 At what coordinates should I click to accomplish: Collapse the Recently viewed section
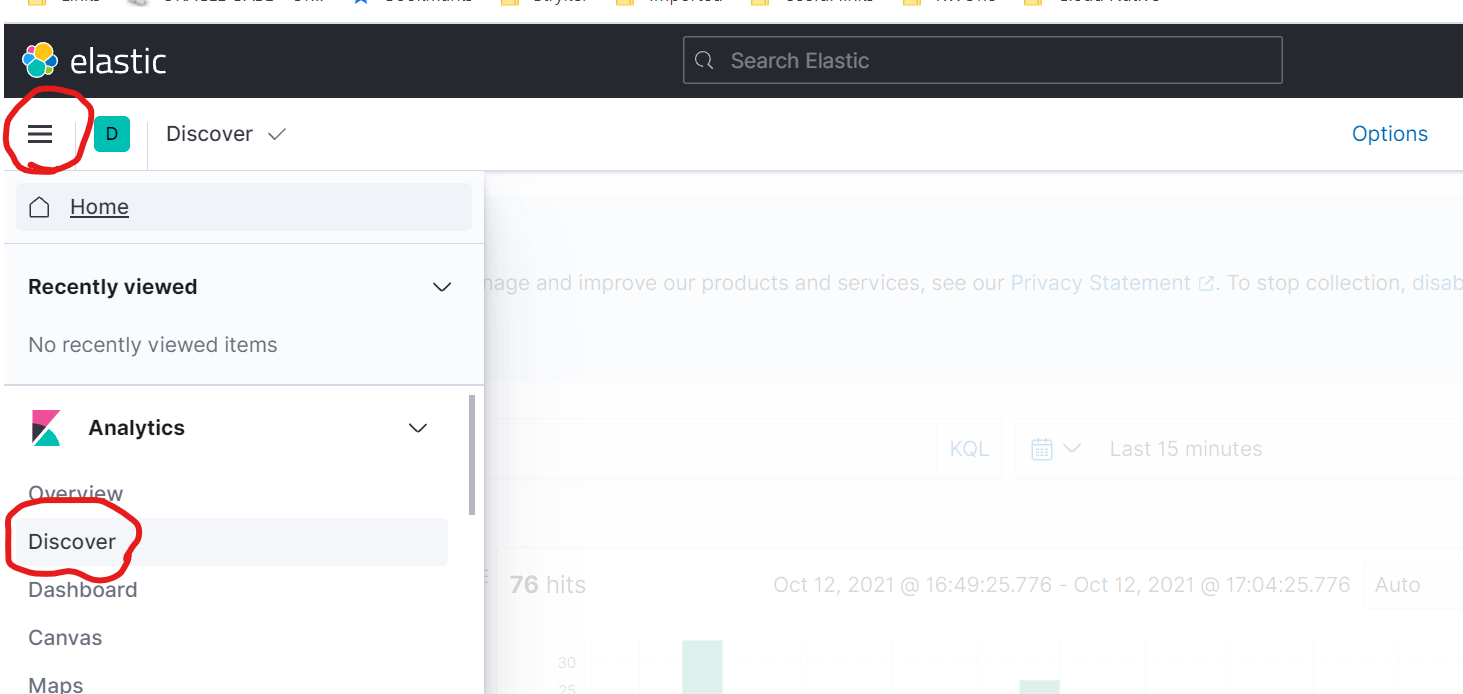(441, 287)
